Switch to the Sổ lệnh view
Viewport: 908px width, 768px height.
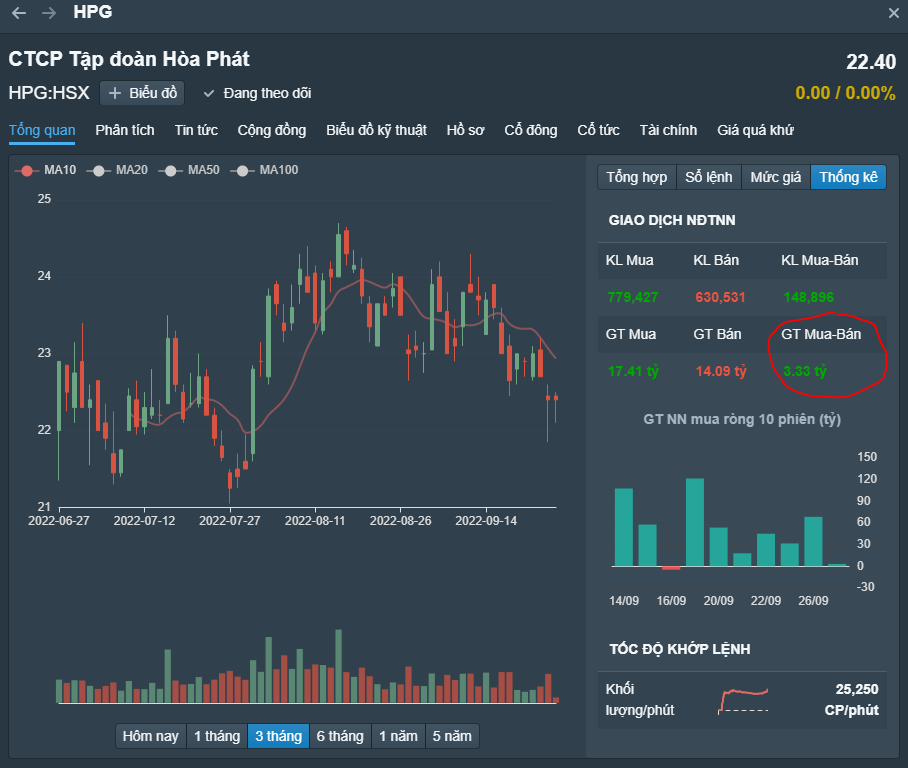click(709, 177)
